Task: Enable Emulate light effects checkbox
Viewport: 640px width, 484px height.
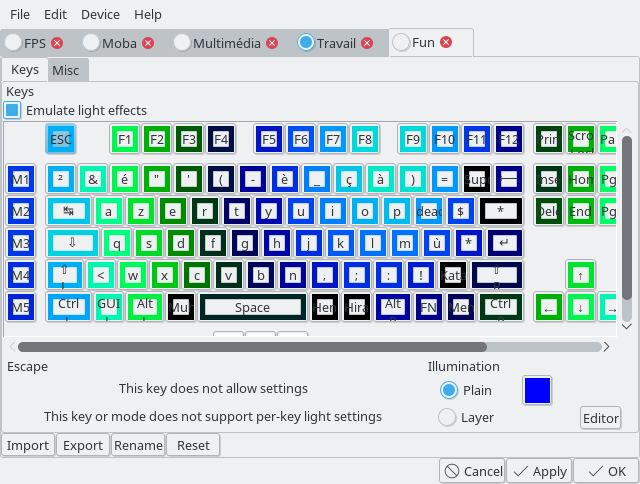Action: (13, 110)
